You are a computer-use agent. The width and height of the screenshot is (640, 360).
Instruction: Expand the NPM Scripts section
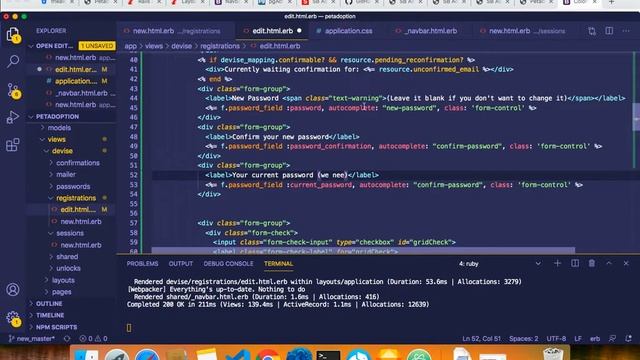tap(56, 327)
